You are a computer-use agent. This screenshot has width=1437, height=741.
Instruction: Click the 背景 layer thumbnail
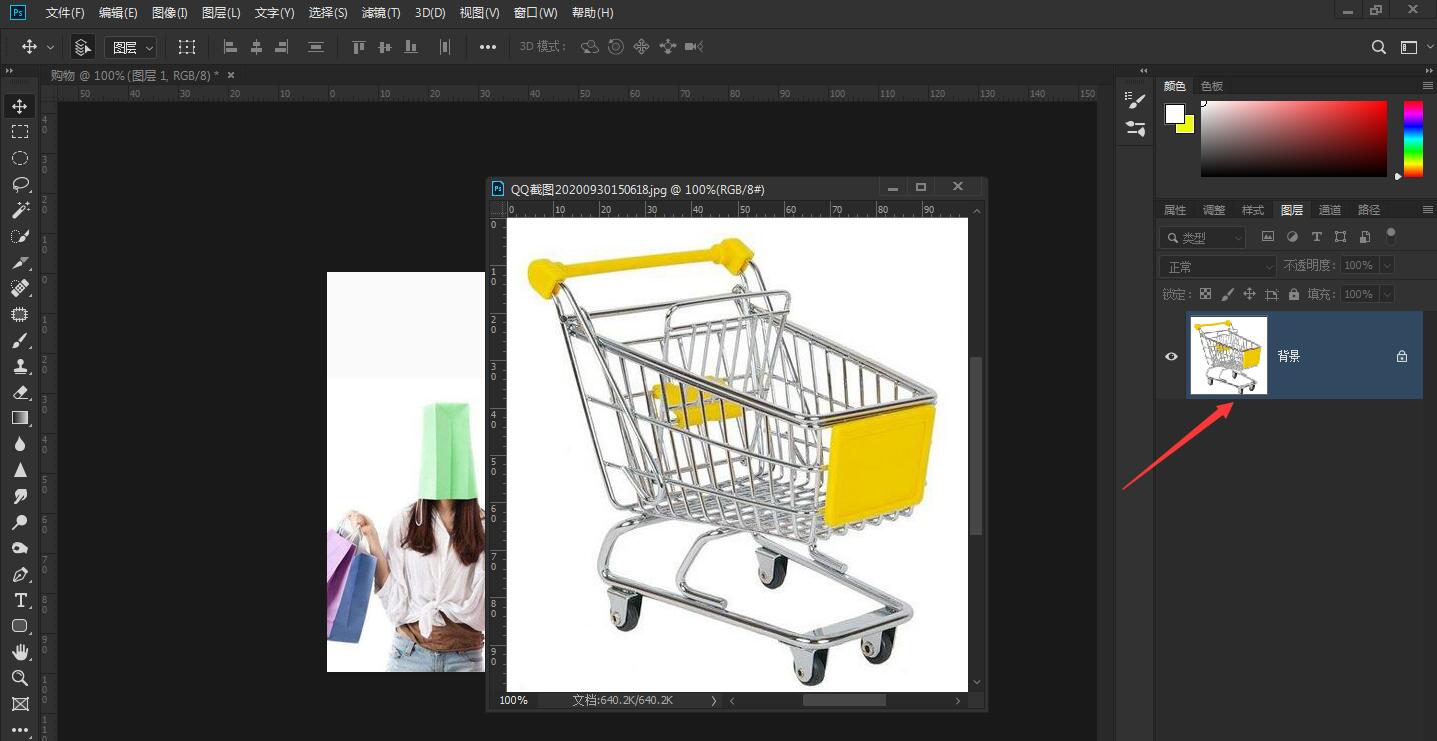click(1228, 355)
